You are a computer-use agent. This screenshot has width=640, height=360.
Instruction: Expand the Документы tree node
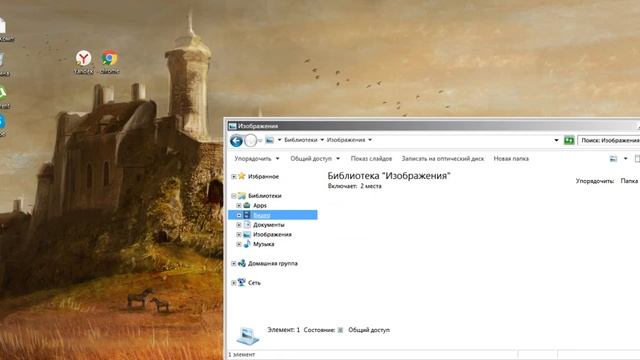tap(239, 225)
